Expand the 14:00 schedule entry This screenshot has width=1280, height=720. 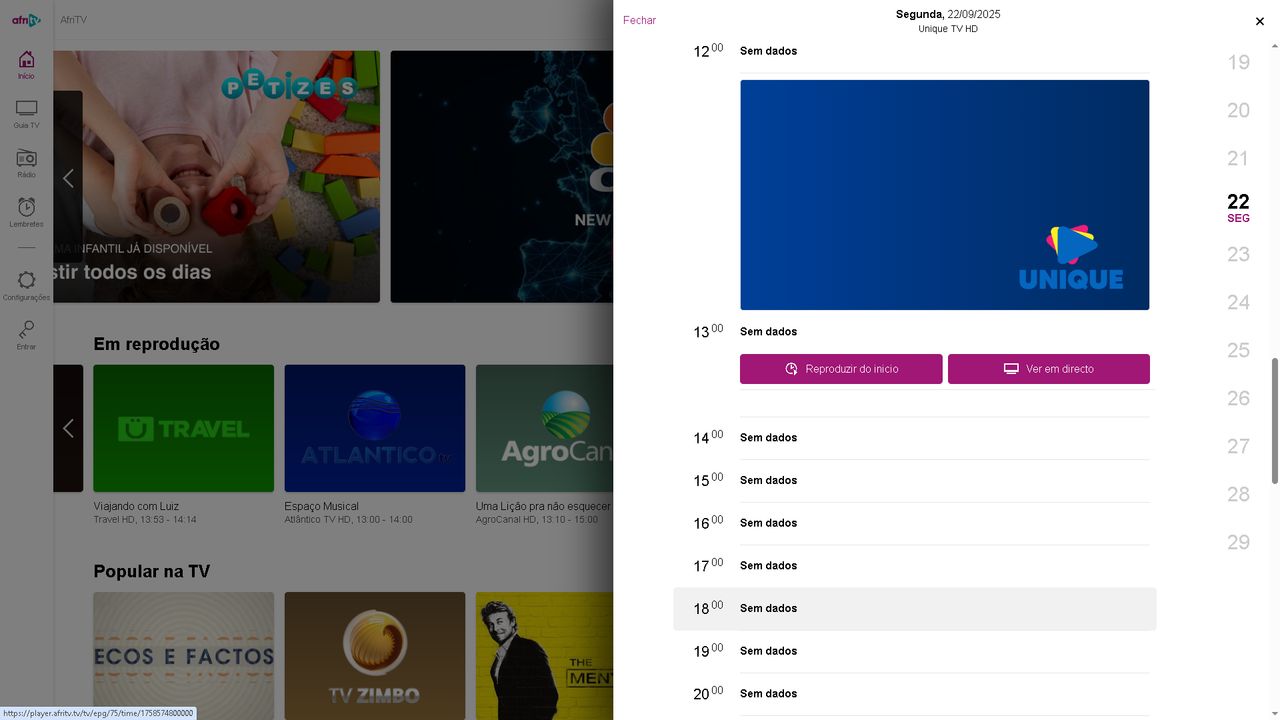click(914, 438)
